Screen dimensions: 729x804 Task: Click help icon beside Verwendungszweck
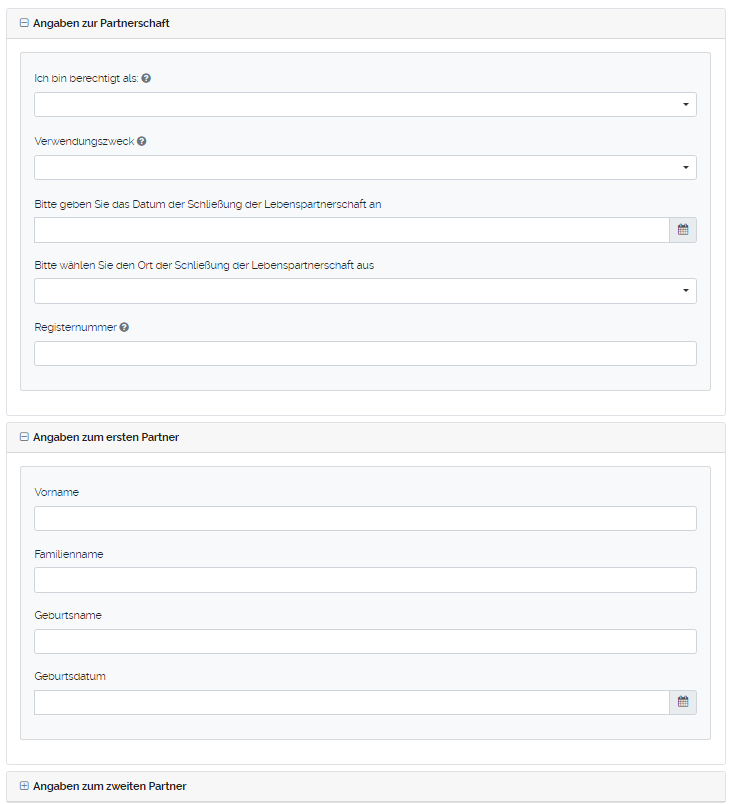point(141,142)
